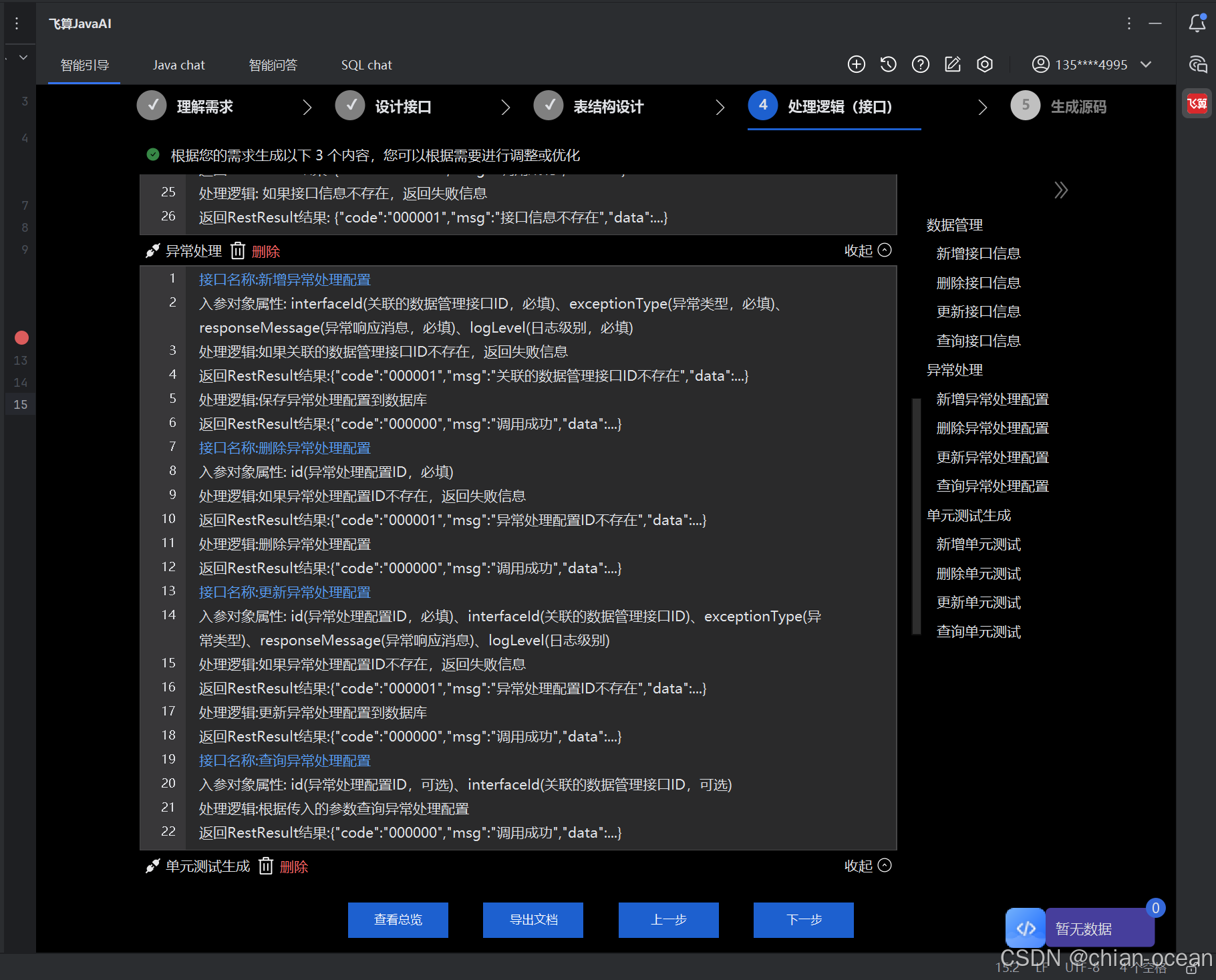Switch to the 智能引导 tab
Image resolution: width=1216 pixels, height=980 pixels.
pyautogui.click(x=84, y=65)
